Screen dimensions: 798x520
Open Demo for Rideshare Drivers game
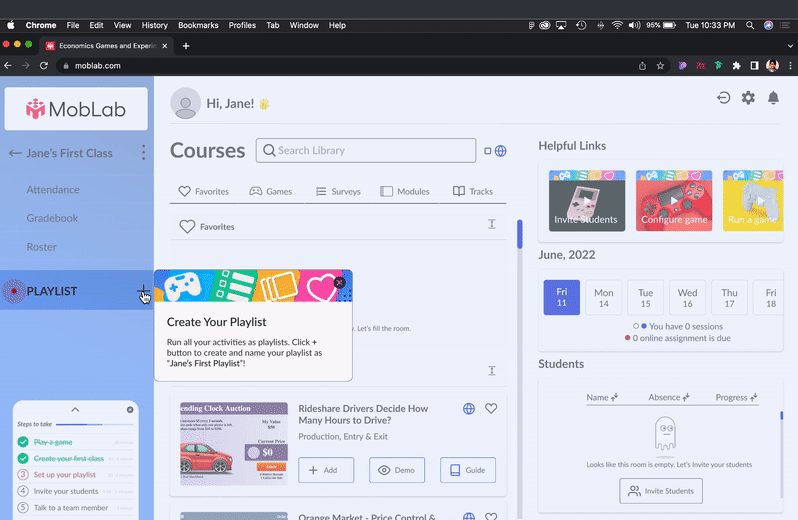[x=397, y=470]
